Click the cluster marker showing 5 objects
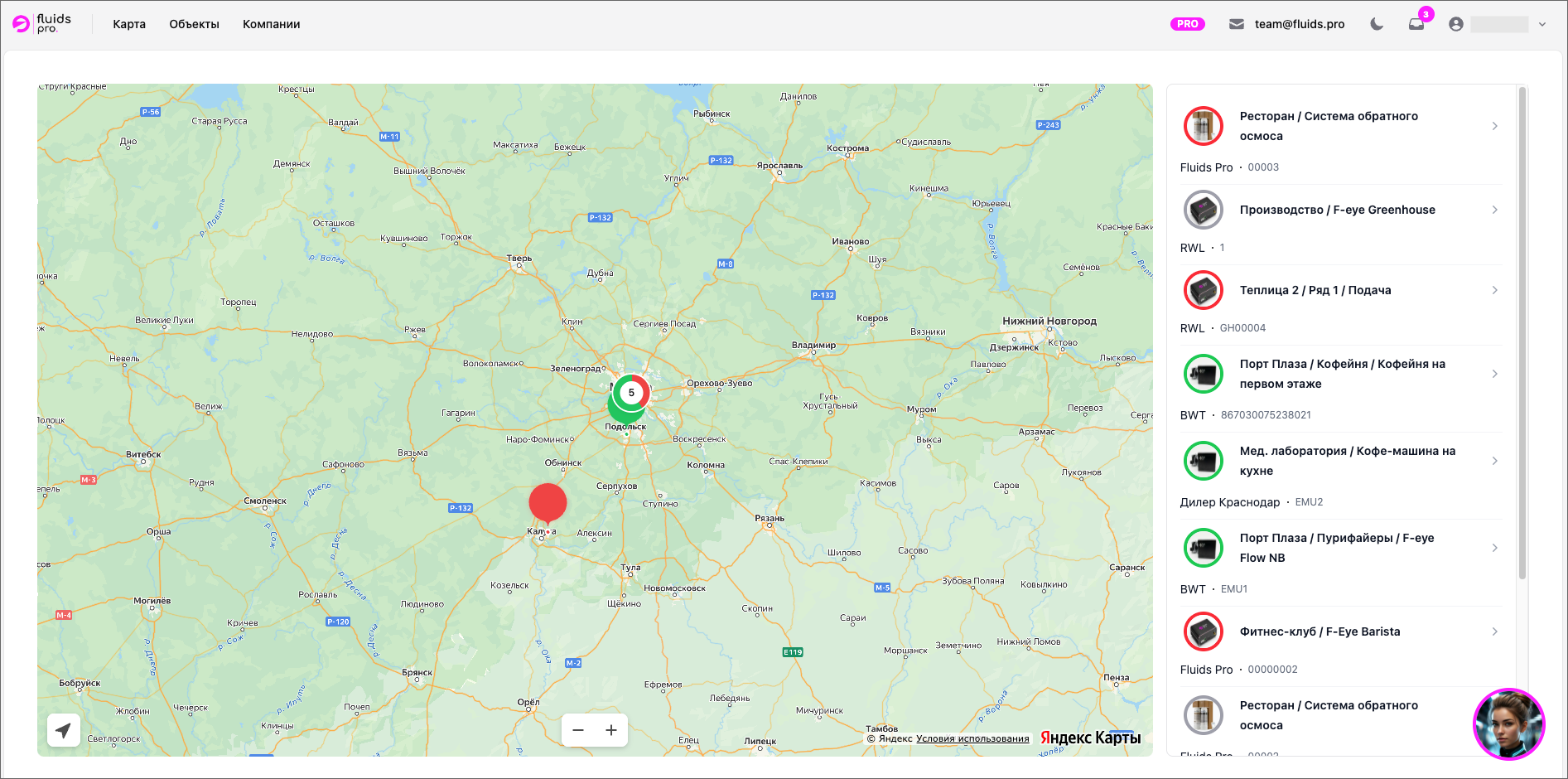This screenshot has width=1568, height=779. pos(631,393)
